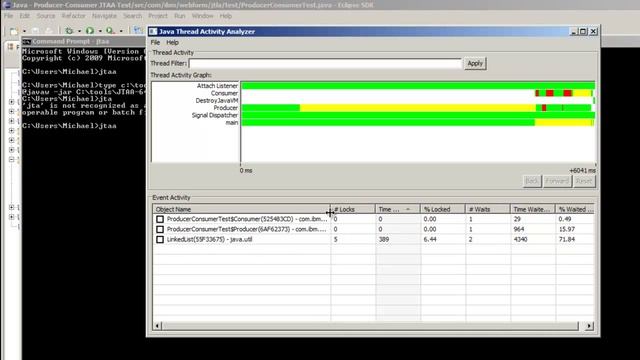
Task: Sort by the # Locks column header
Action: tap(353, 209)
